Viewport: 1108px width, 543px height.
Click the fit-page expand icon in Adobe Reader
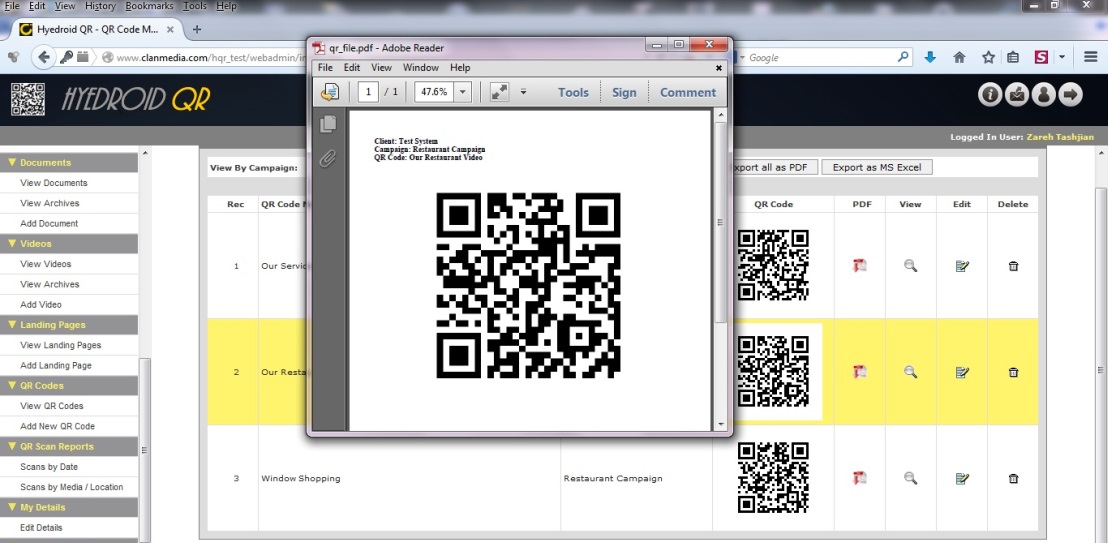coord(500,92)
